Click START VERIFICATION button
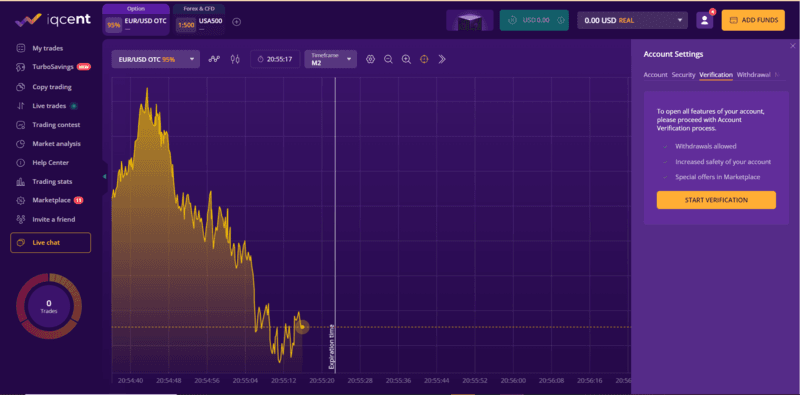Viewport: 800px width, 395px height. pos(716,200)
